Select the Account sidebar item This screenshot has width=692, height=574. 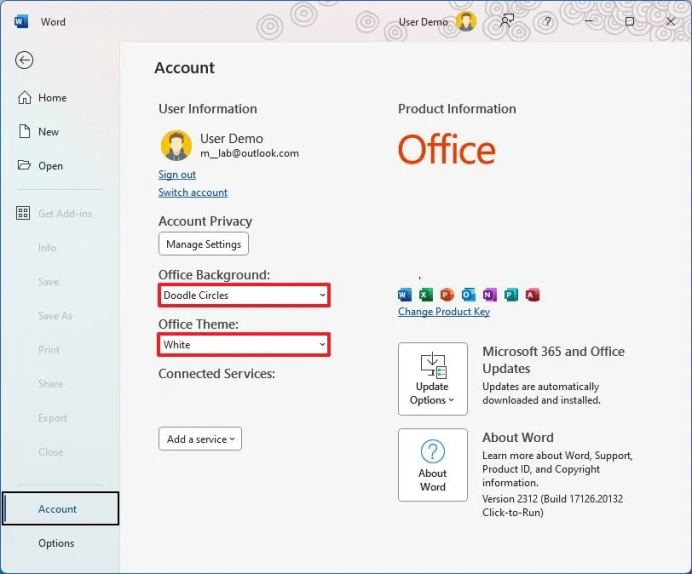click(60, 509)
